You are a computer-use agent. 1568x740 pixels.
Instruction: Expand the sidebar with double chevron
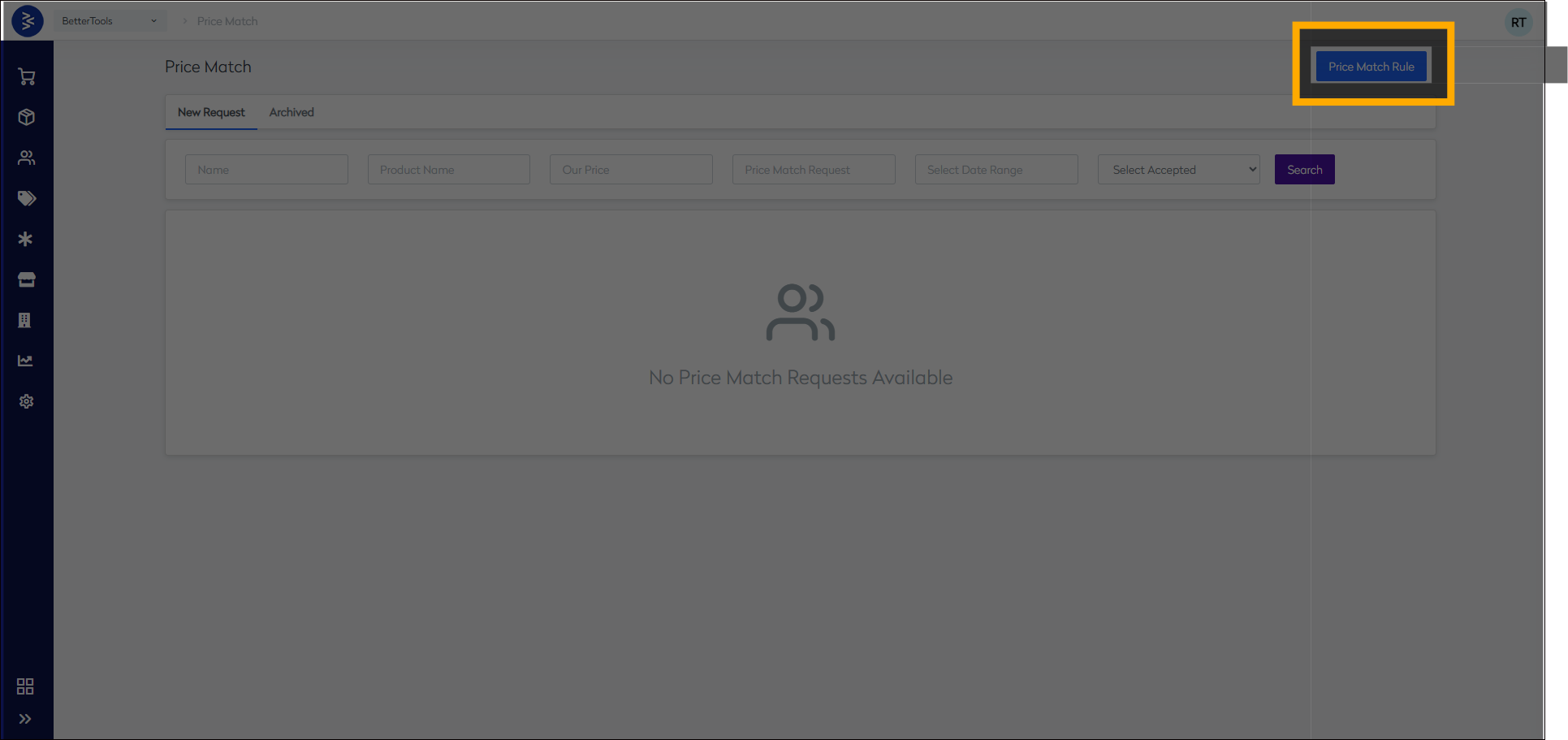(x=25, y=719)
